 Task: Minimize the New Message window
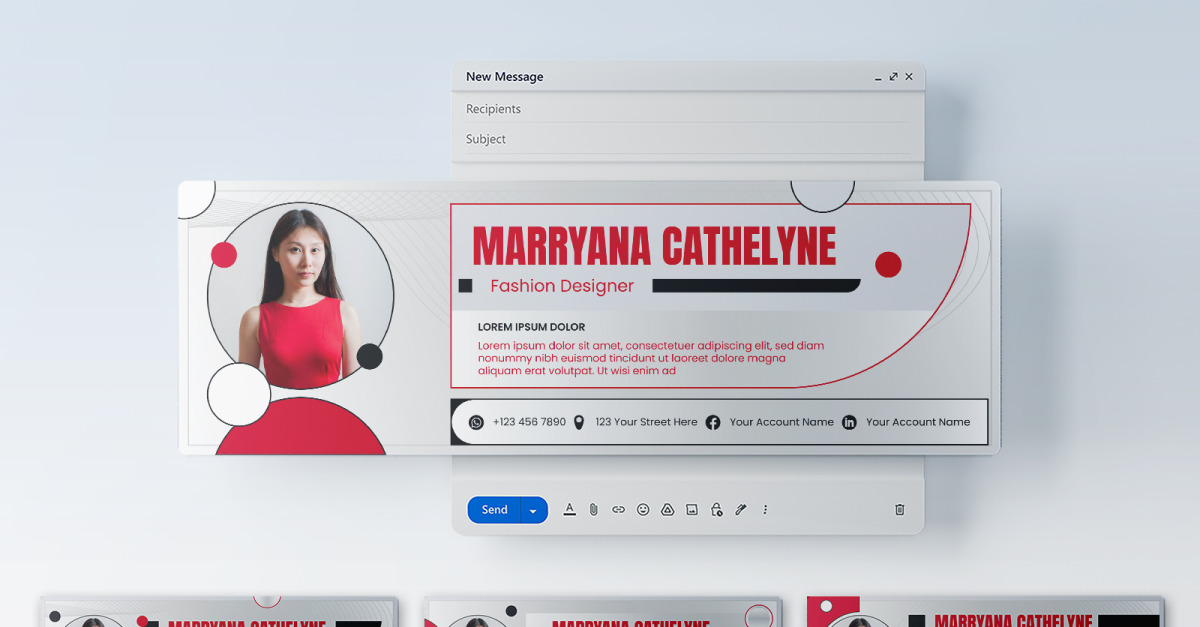tap(878, 78)
